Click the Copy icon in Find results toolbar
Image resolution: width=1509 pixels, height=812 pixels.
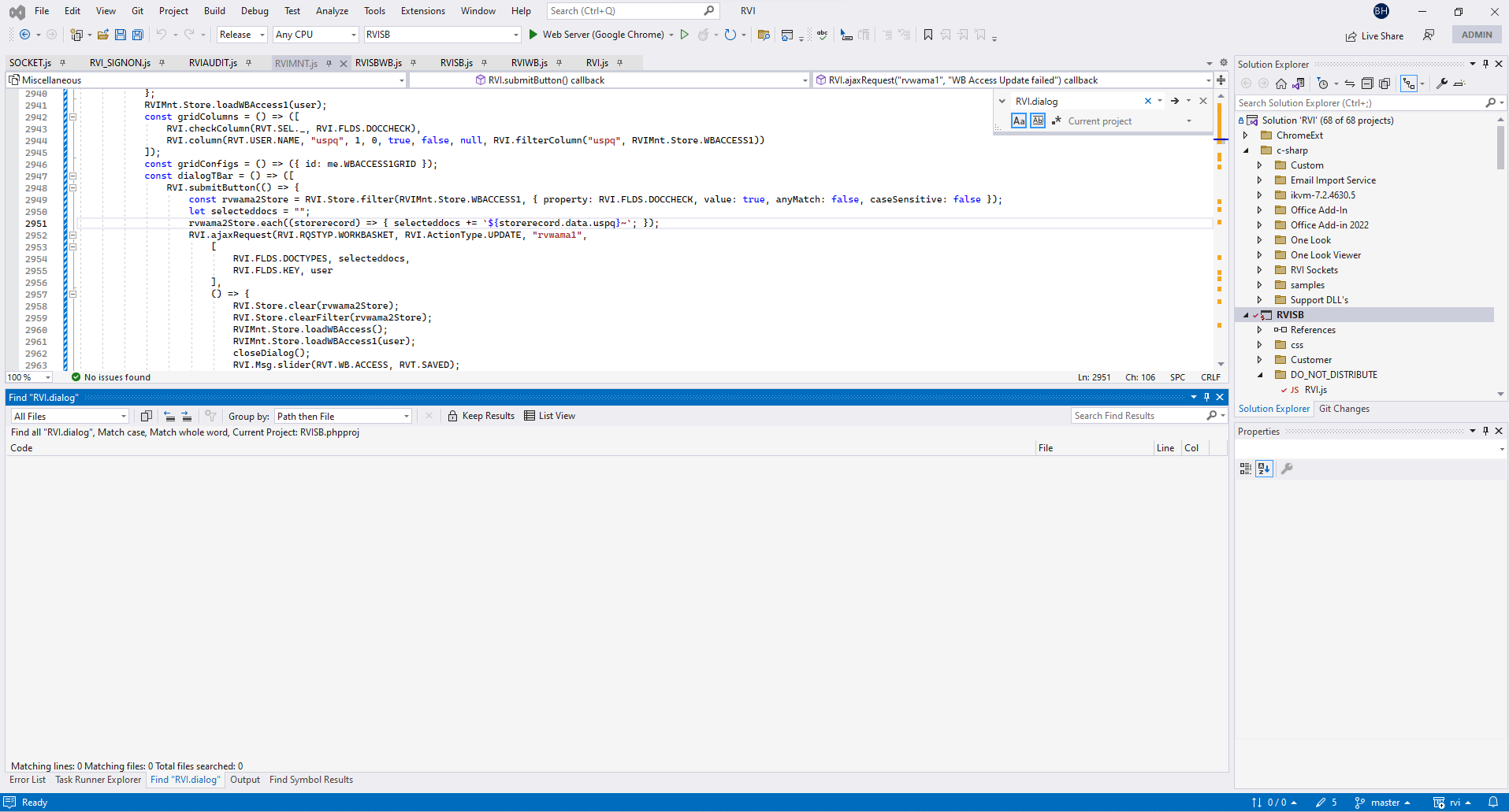coord(146,416)
